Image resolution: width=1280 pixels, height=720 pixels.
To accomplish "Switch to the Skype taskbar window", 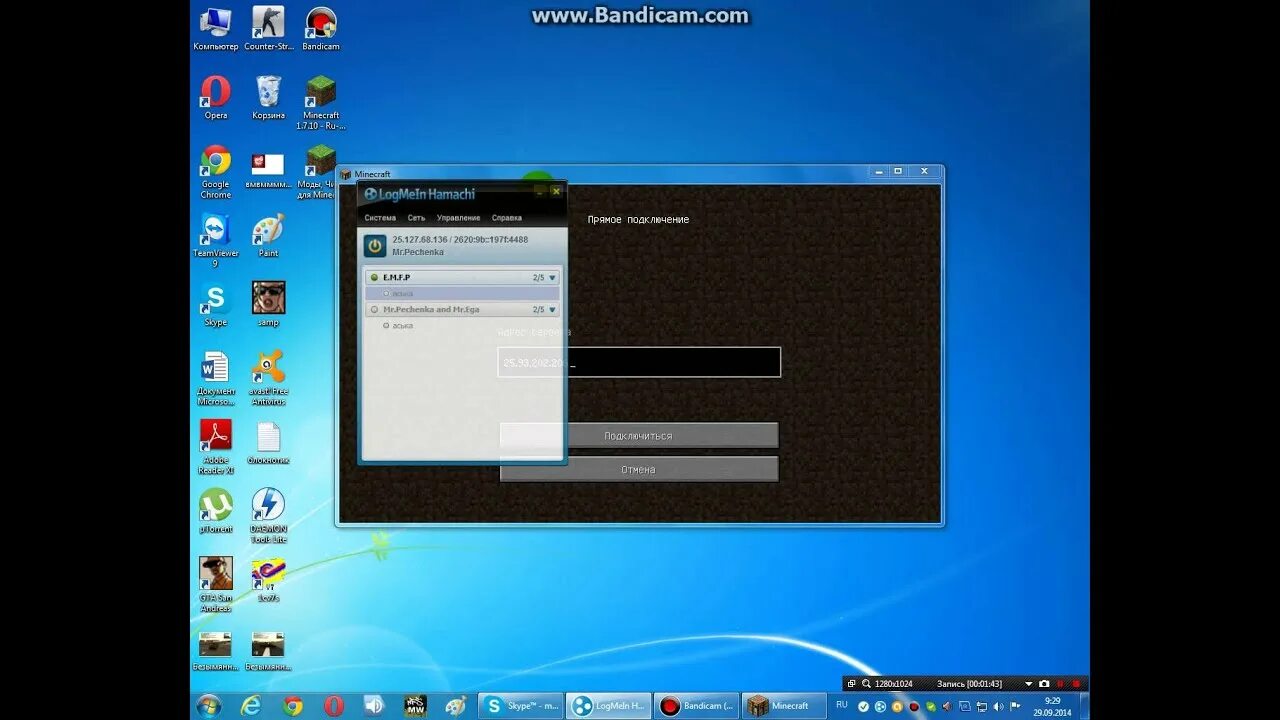I will click(520, 706).
